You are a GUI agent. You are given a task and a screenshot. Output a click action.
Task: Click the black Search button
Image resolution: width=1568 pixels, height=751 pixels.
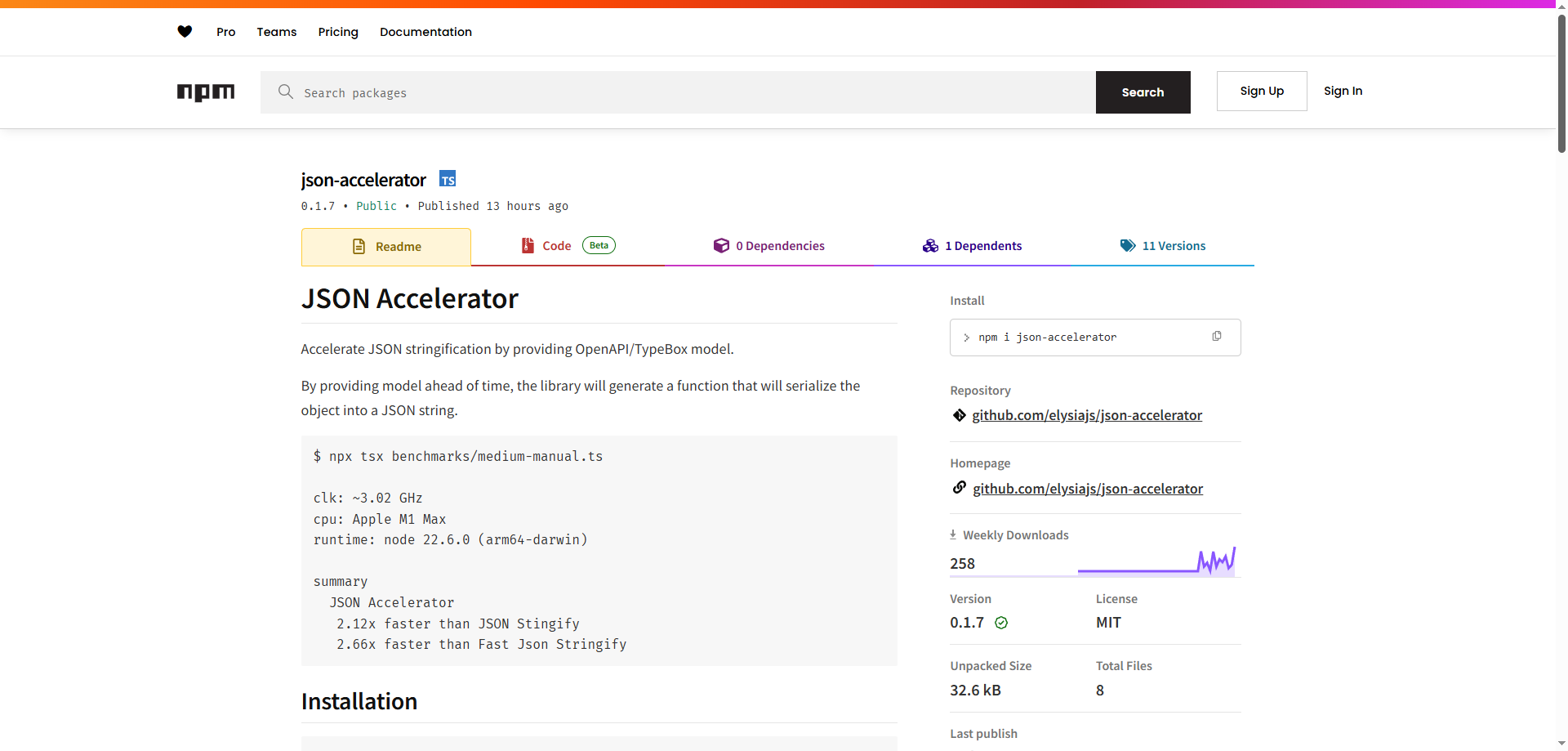[1143, 92]
